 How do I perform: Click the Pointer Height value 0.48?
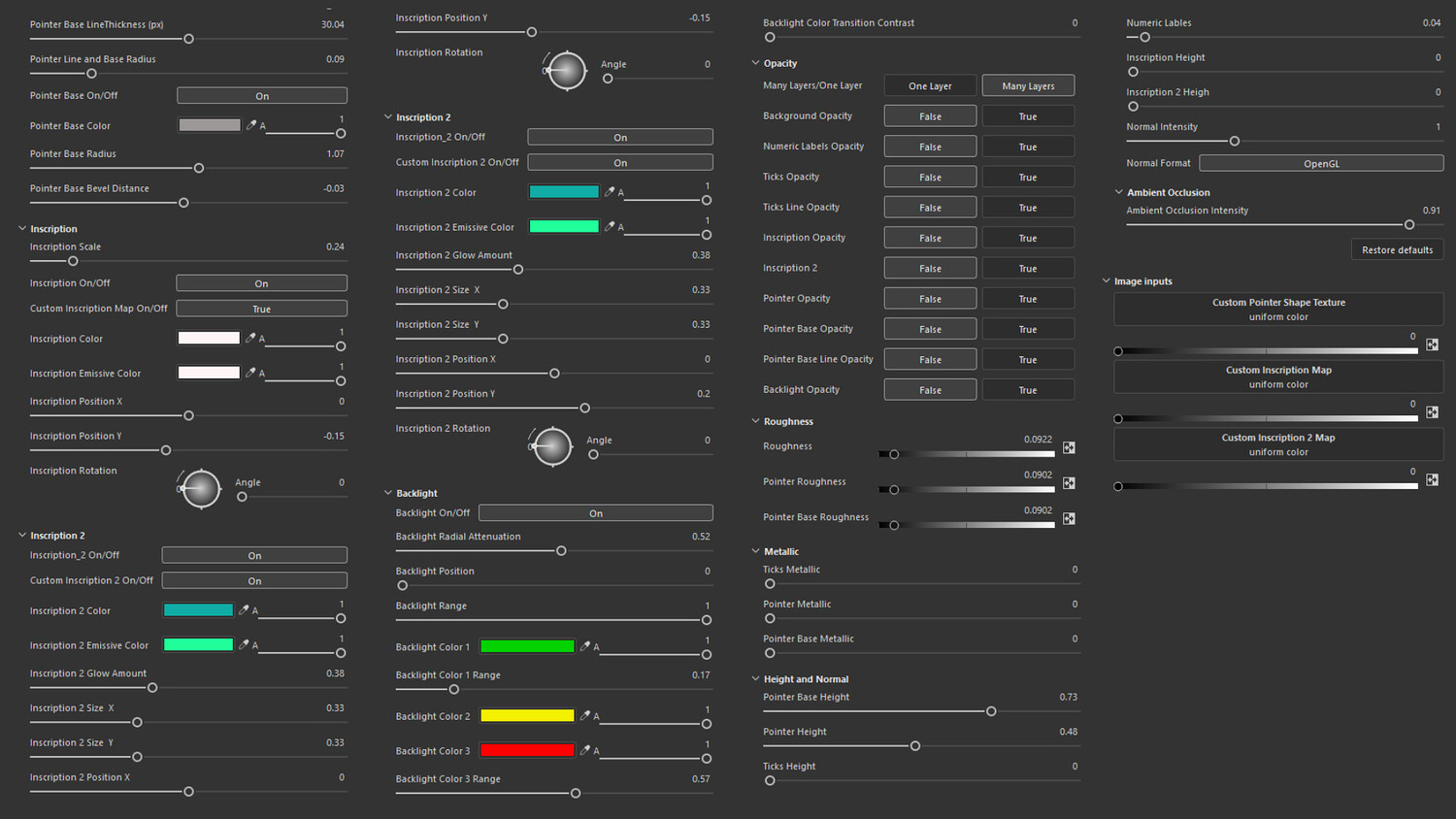click(x=1069, y=732)
